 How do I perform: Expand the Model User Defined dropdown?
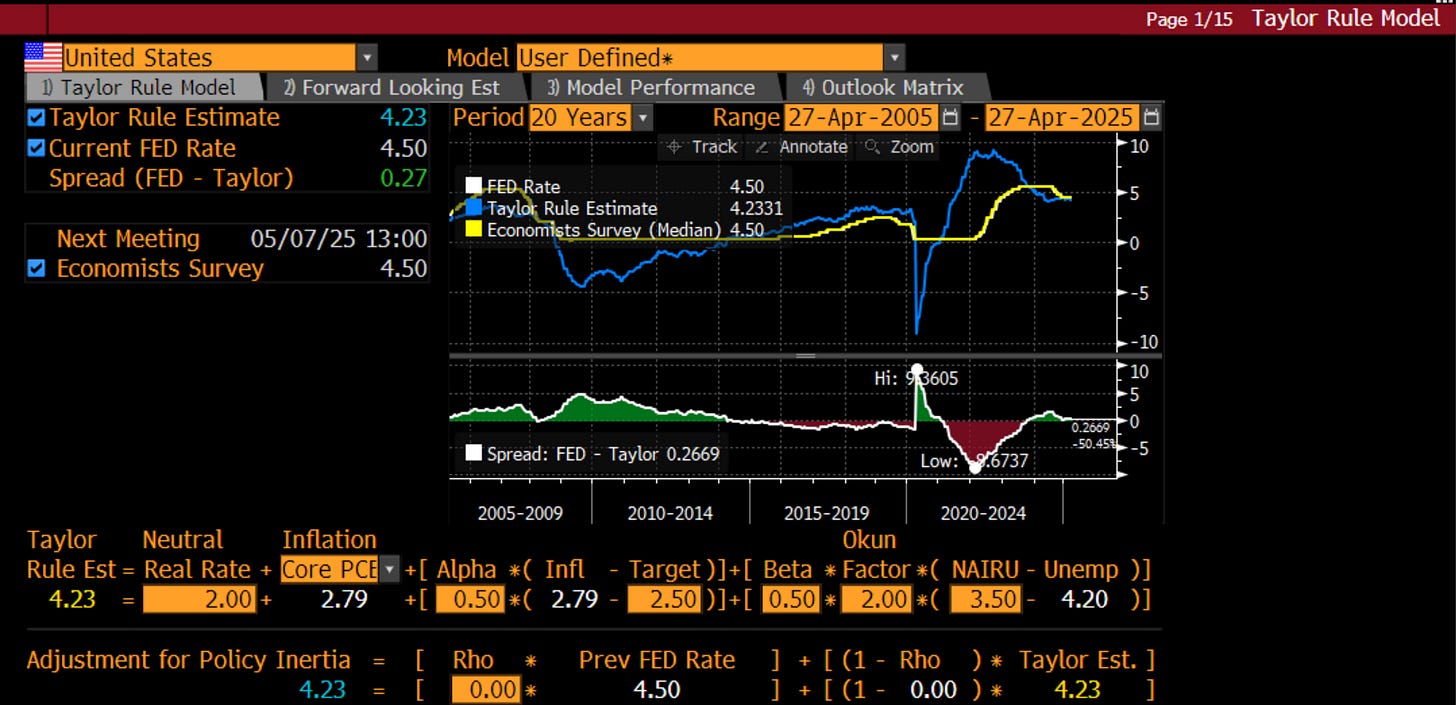(895, 58)
